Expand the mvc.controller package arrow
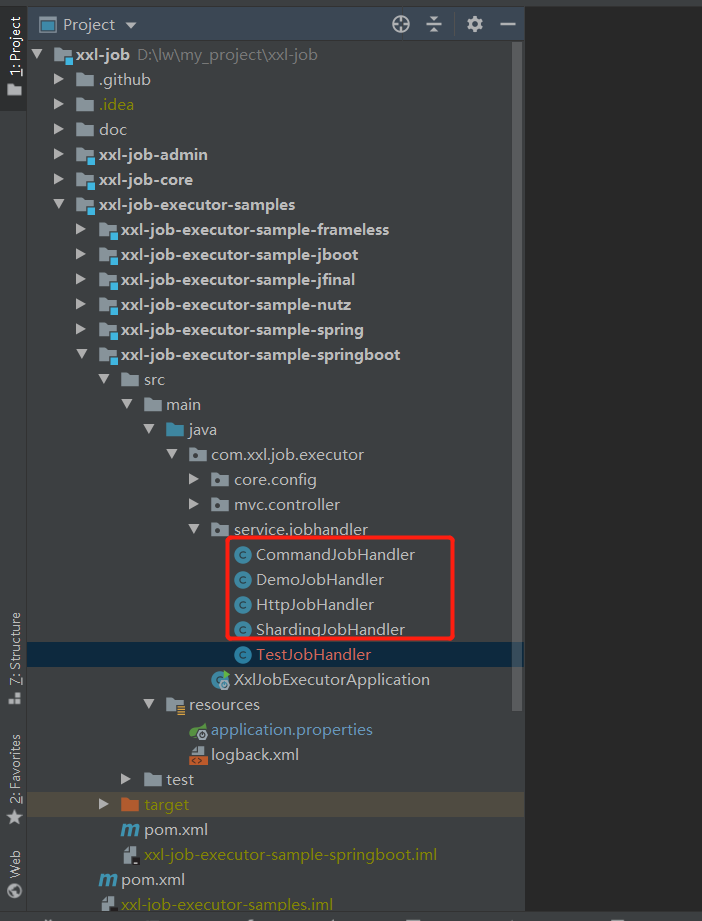The width and height of the screenshot is (702, 921). tap(194, 504)
